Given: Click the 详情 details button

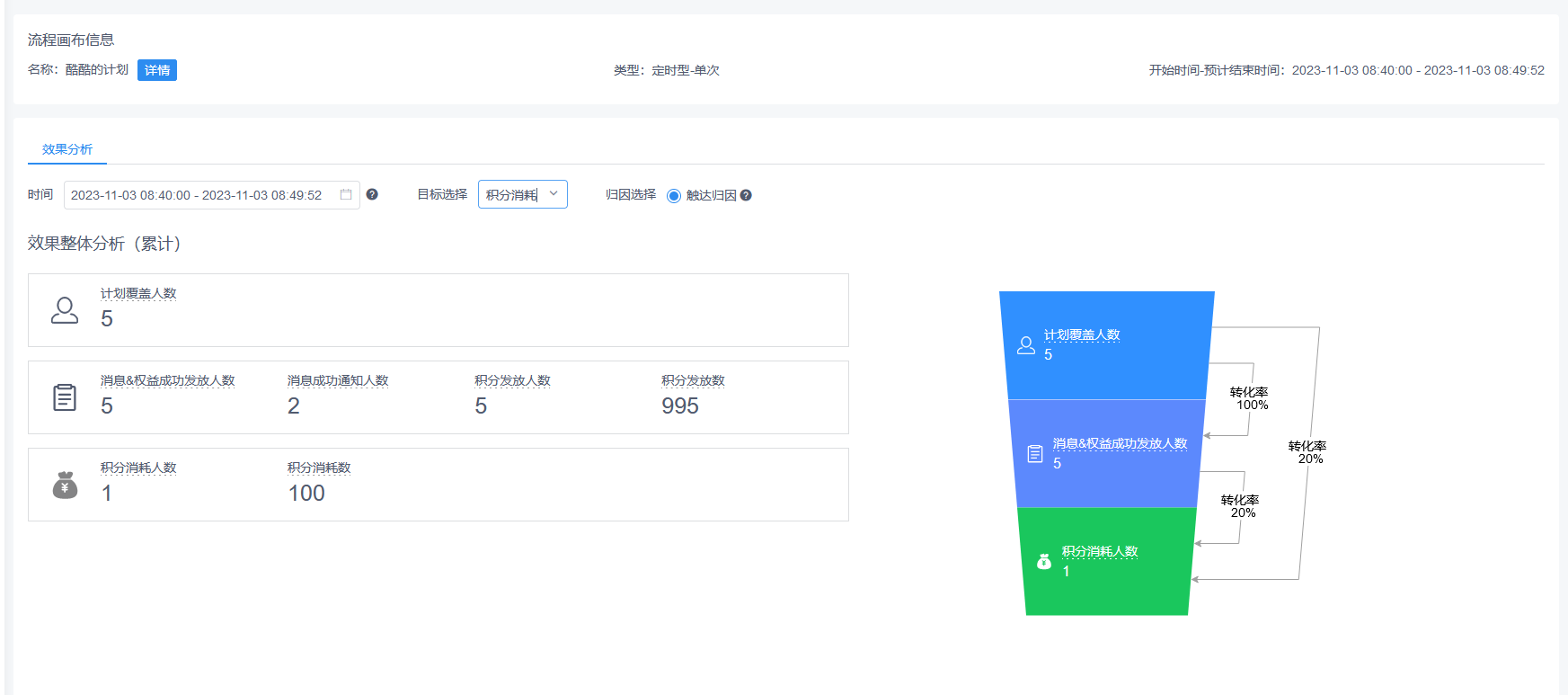Looking at the screenshot, I should point(157,70).
